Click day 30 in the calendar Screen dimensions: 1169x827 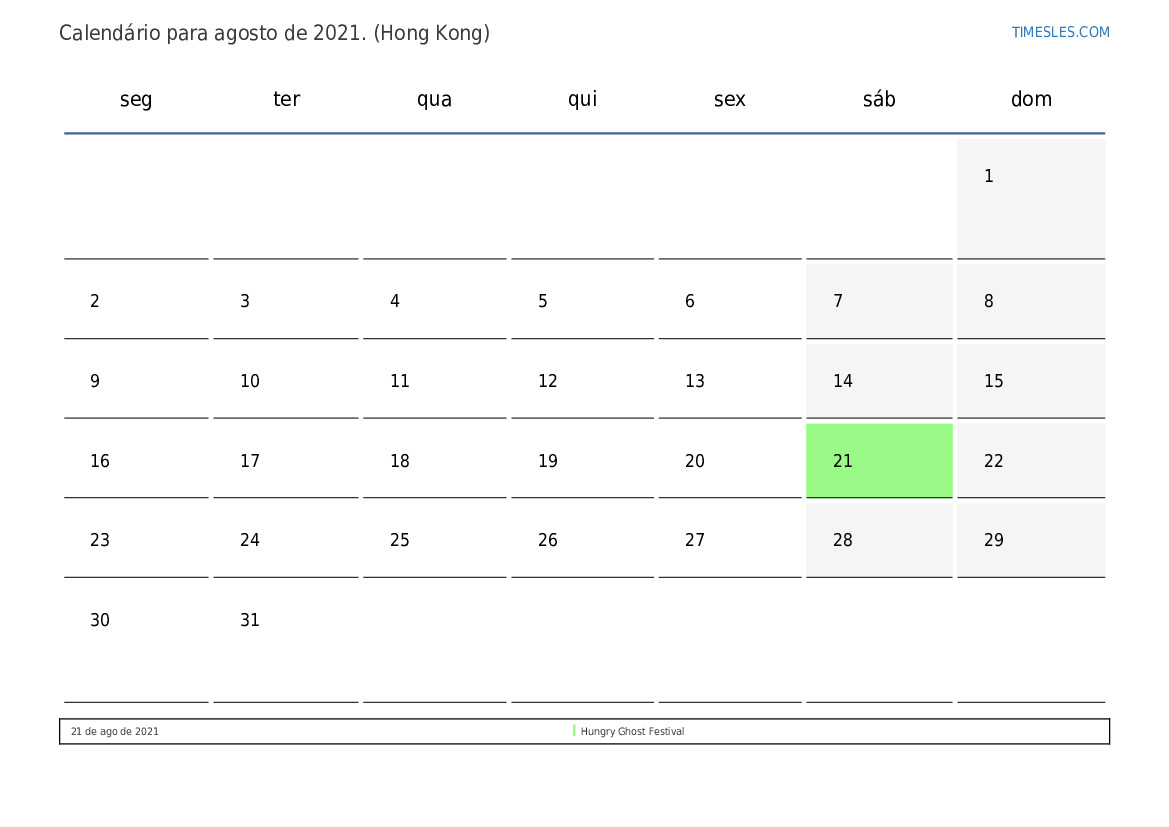tap(136, 642)
